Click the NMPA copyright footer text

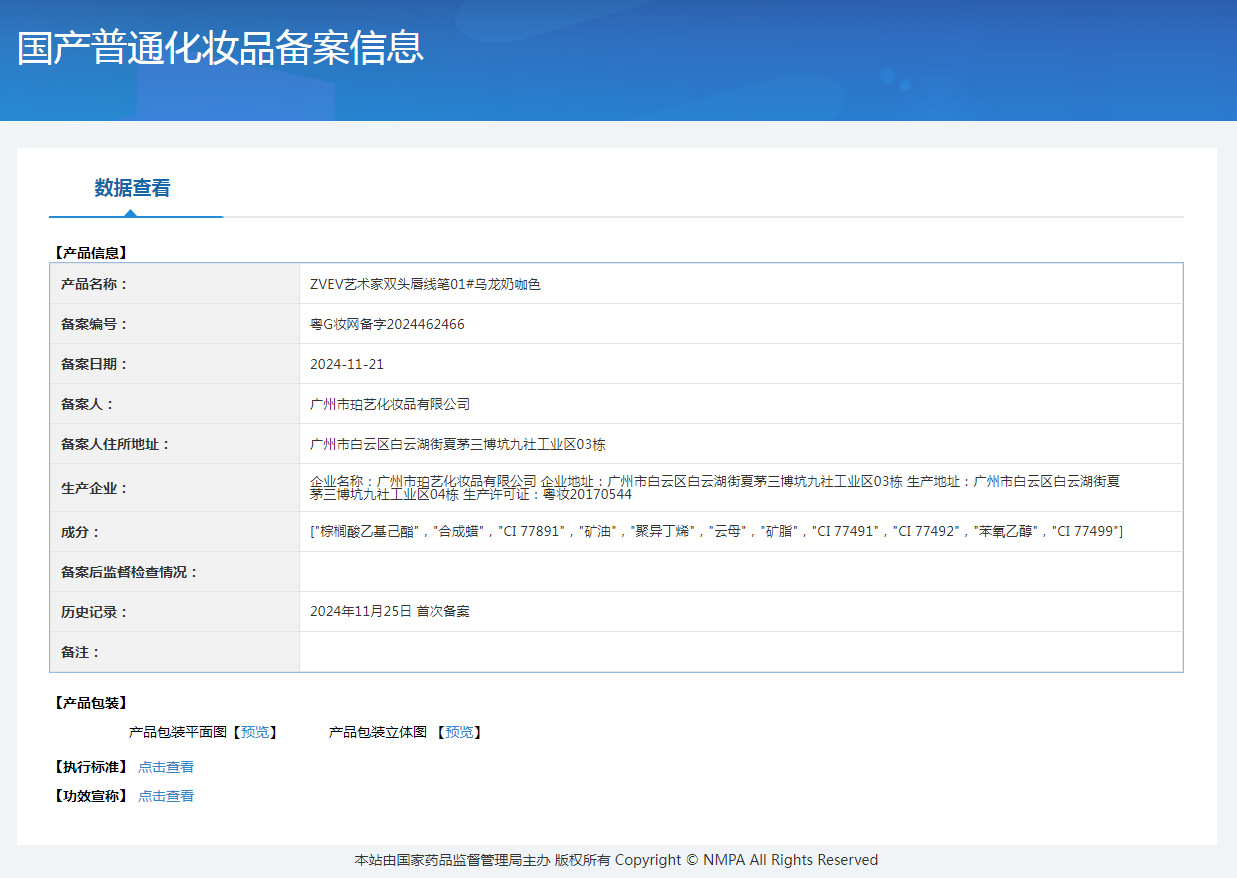click(616, 860)
